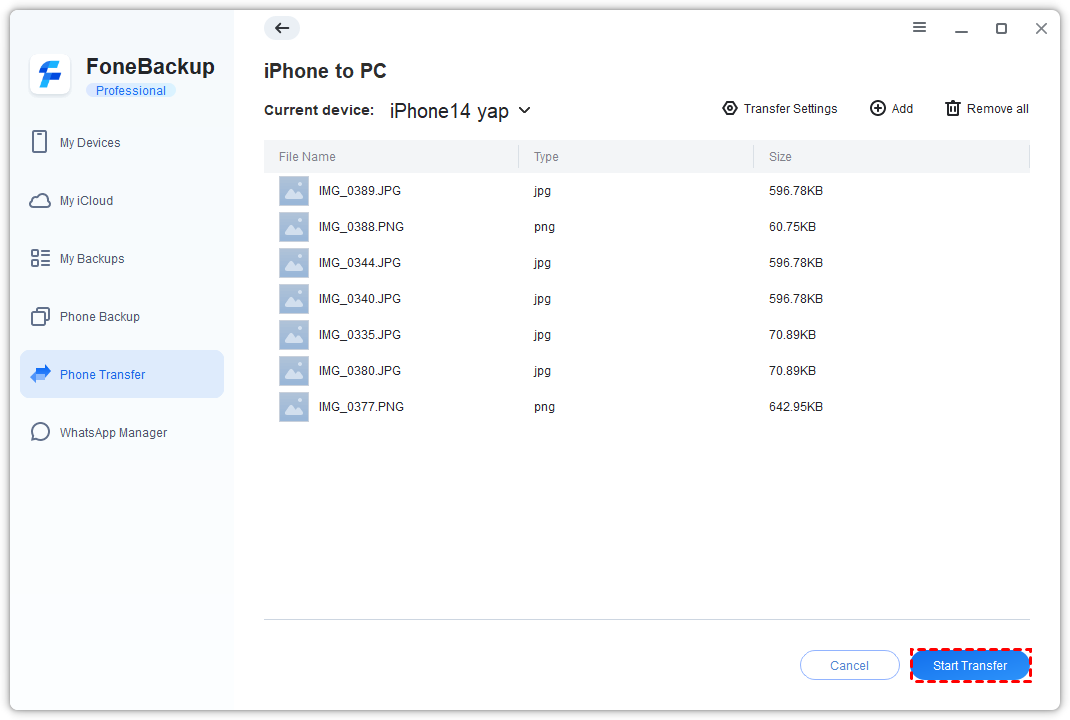Expand the current device dropdown chevron
This screenshot has height=720, width=1070.
524,110
